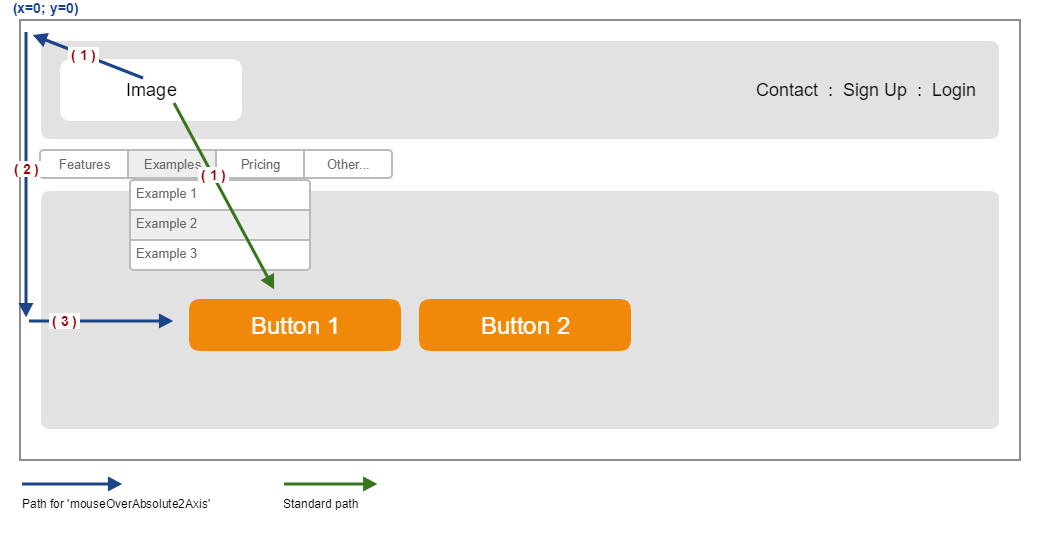
Task: Select the highlighted Example 2 entry
Action: point(220,224)
